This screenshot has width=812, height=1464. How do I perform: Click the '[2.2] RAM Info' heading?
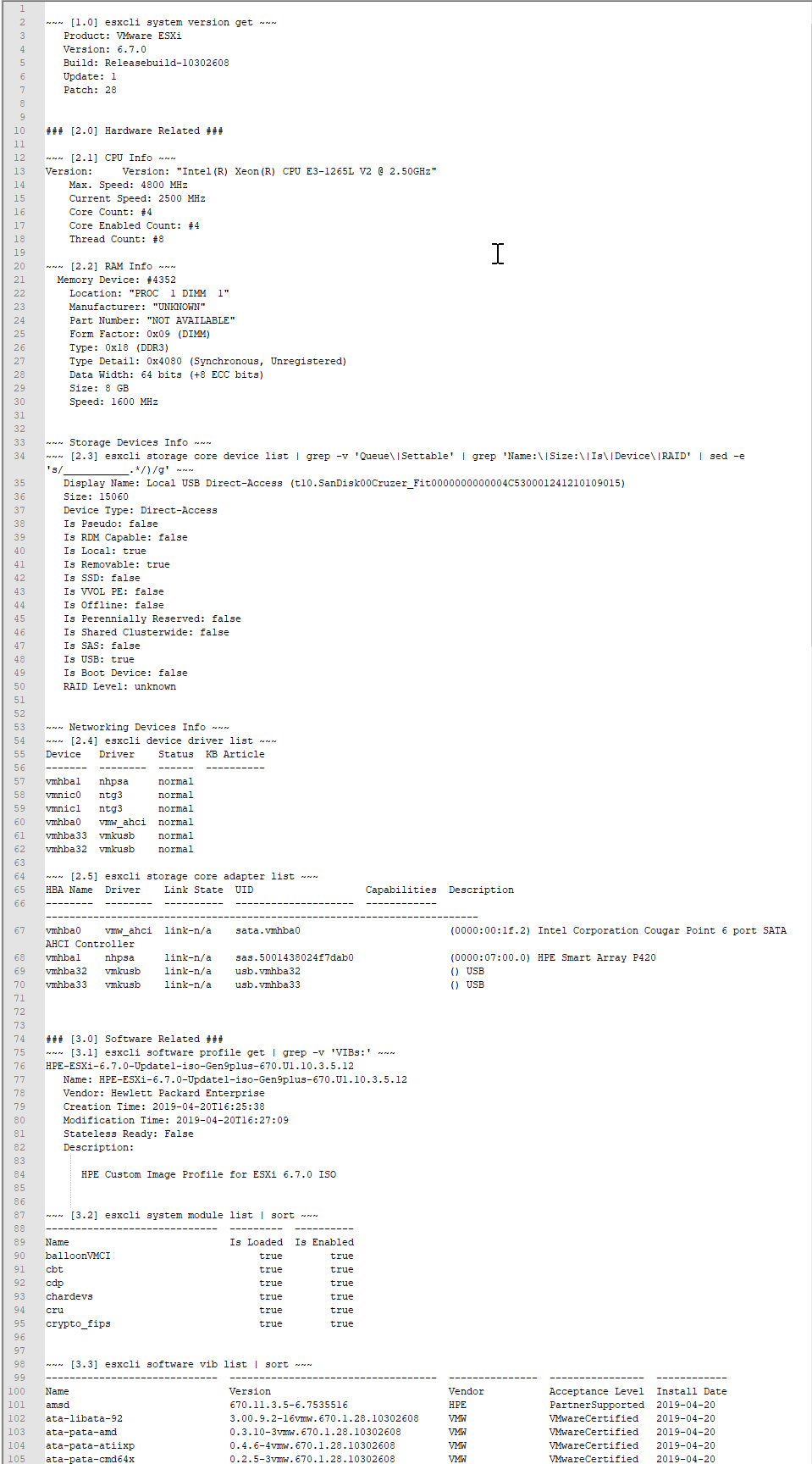coord(111,266)
